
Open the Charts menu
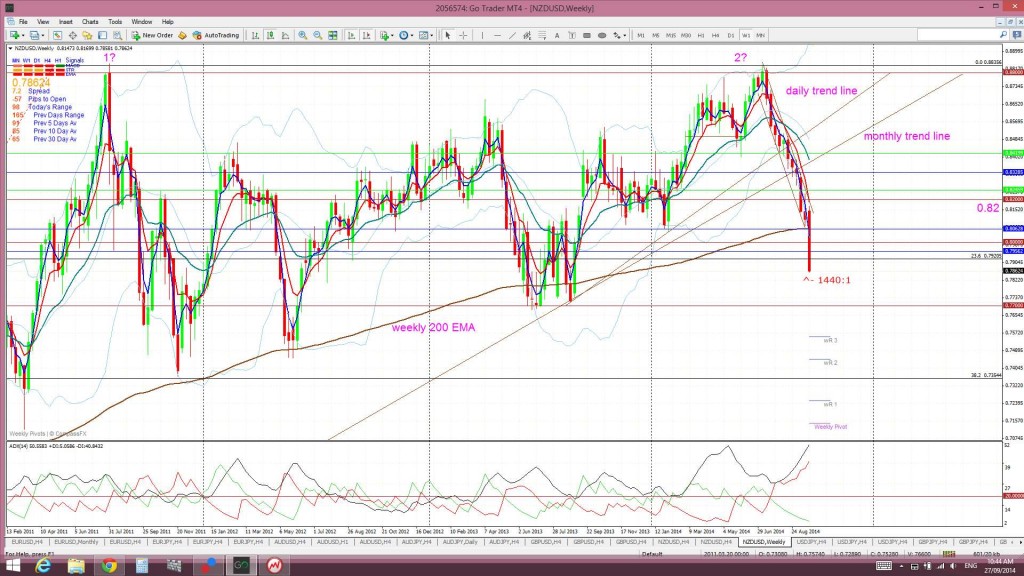pos(90,22)
